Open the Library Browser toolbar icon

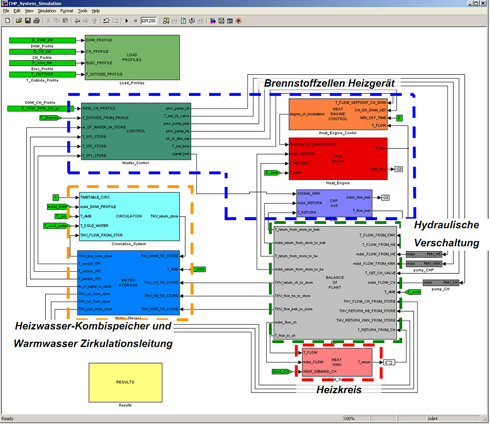point(213,21)
